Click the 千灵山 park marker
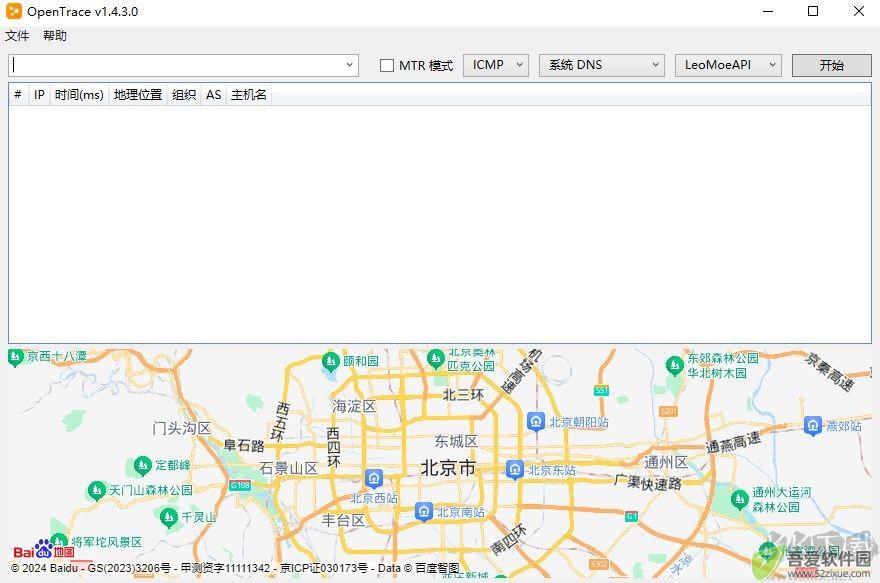This screenshot has width=880, height=583. (x=168, y=517)
